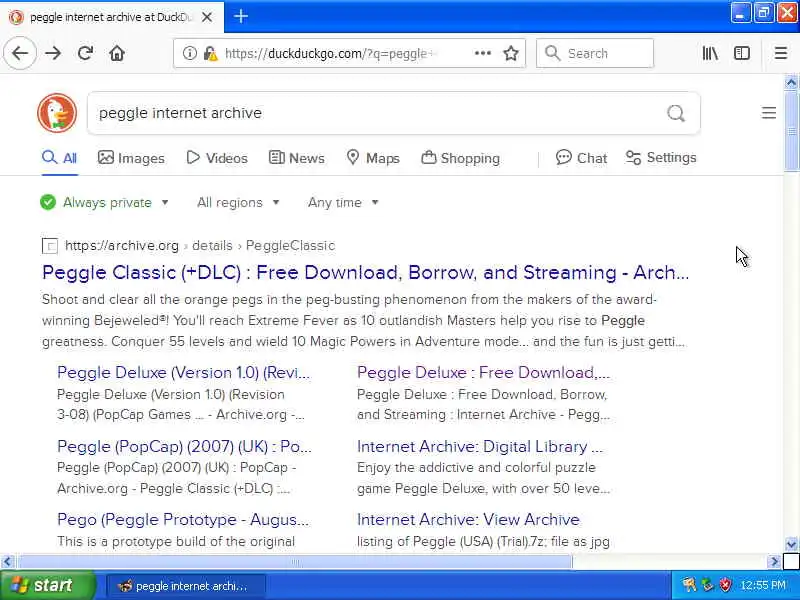Click into the browser Search field
The image size is (800, 600).
[x=595, y=53]
